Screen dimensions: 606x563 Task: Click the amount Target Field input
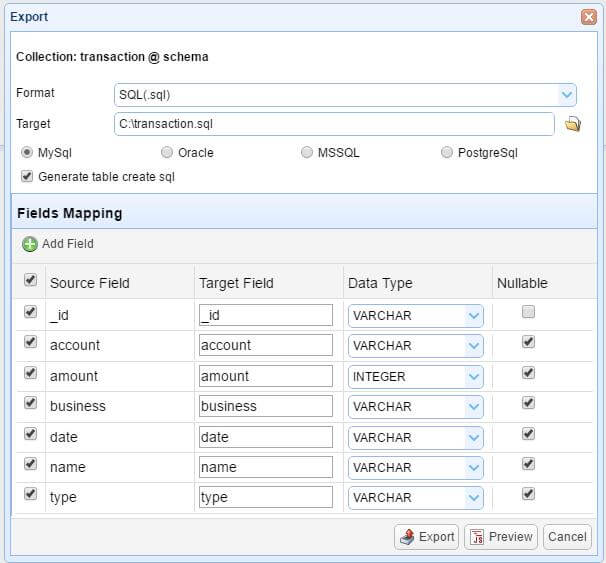coord(266,376)
